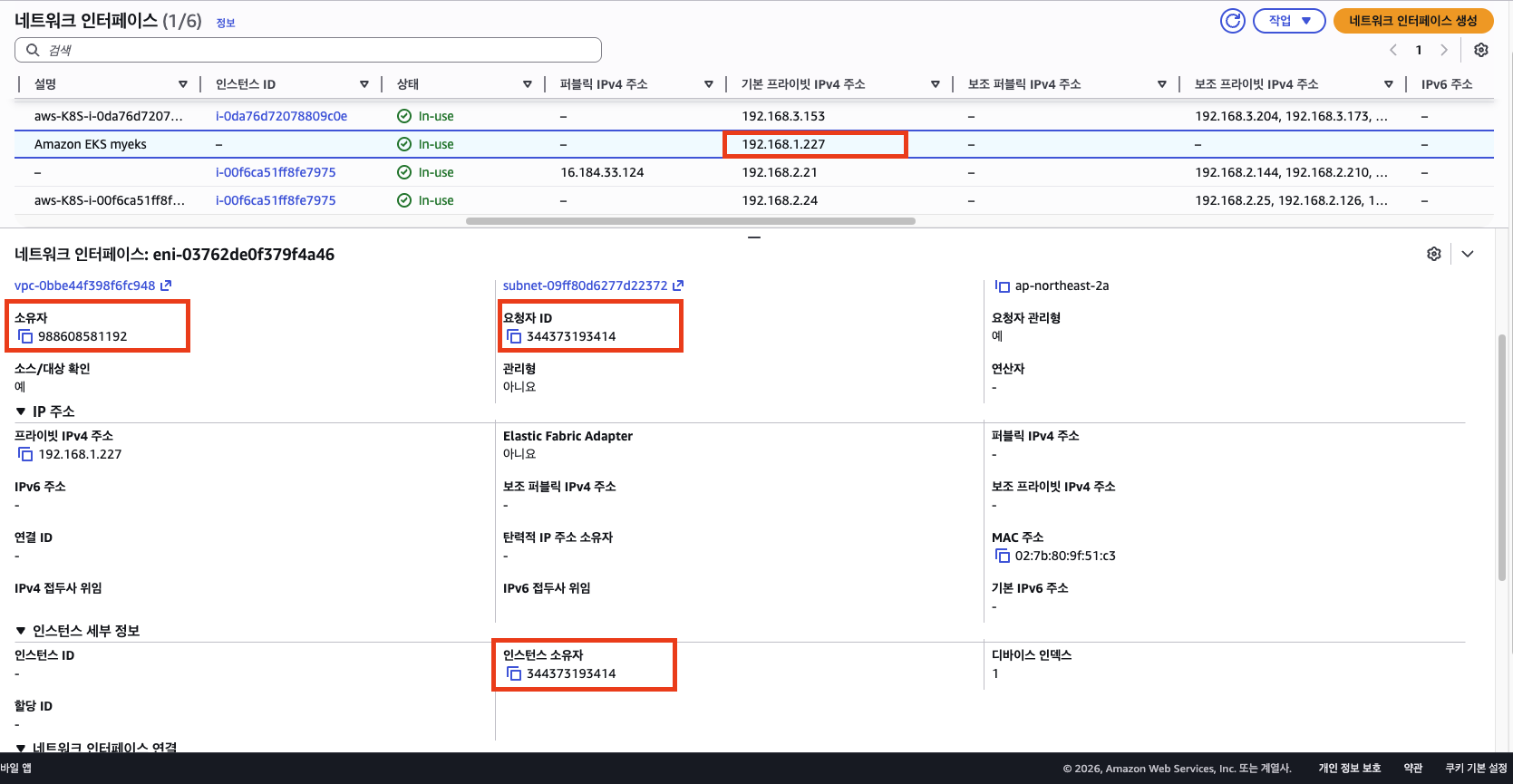Open VPC link vpc-0bbe44f398f6fc948
Image resolution: width=1513 pixels, height=784 pixels.
[85, 286]
